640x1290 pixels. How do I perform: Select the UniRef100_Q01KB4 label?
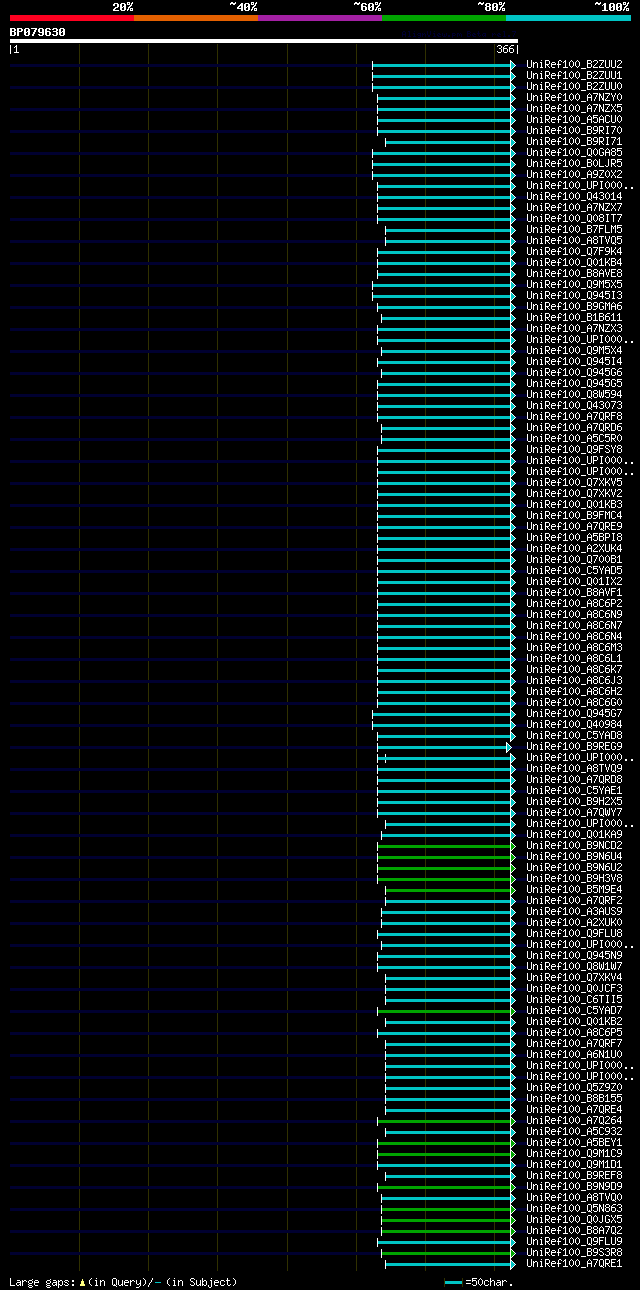574,262
